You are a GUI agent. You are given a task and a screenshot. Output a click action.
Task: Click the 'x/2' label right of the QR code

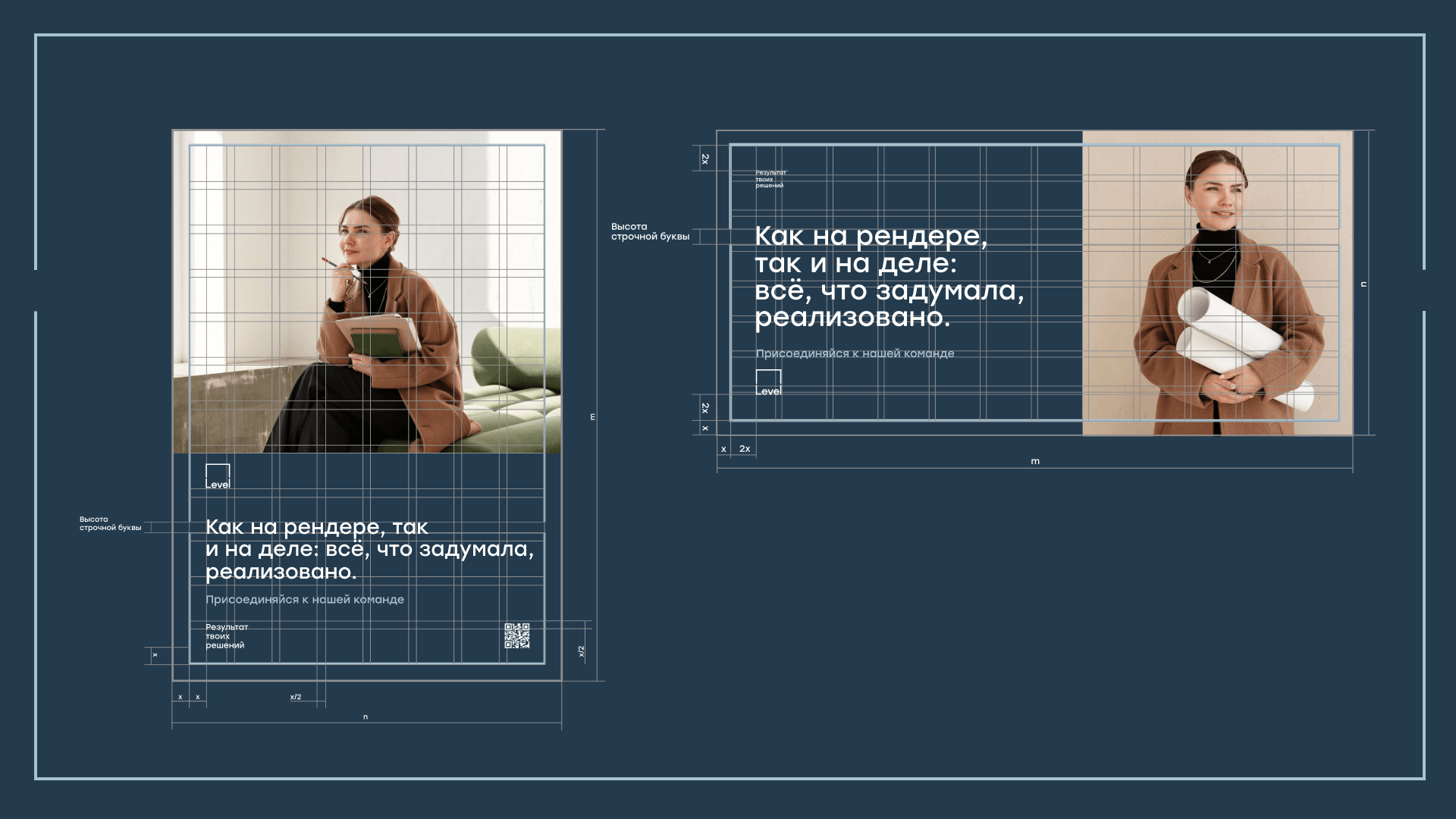click(x=582, y=651)
